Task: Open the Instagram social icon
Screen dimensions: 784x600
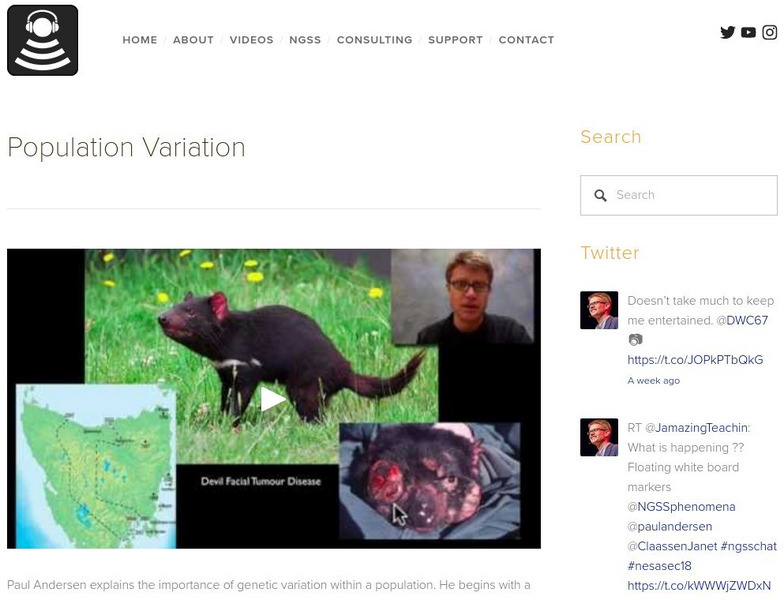Action: click(x=769, y=32)
